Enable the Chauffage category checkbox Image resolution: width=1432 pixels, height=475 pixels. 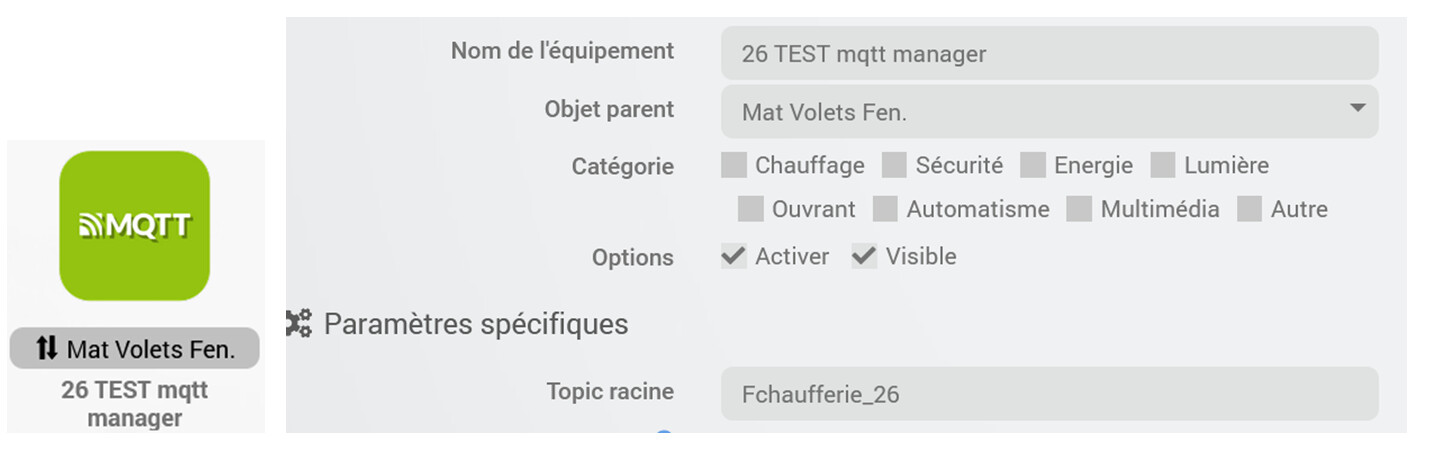[x=734, y=165]
